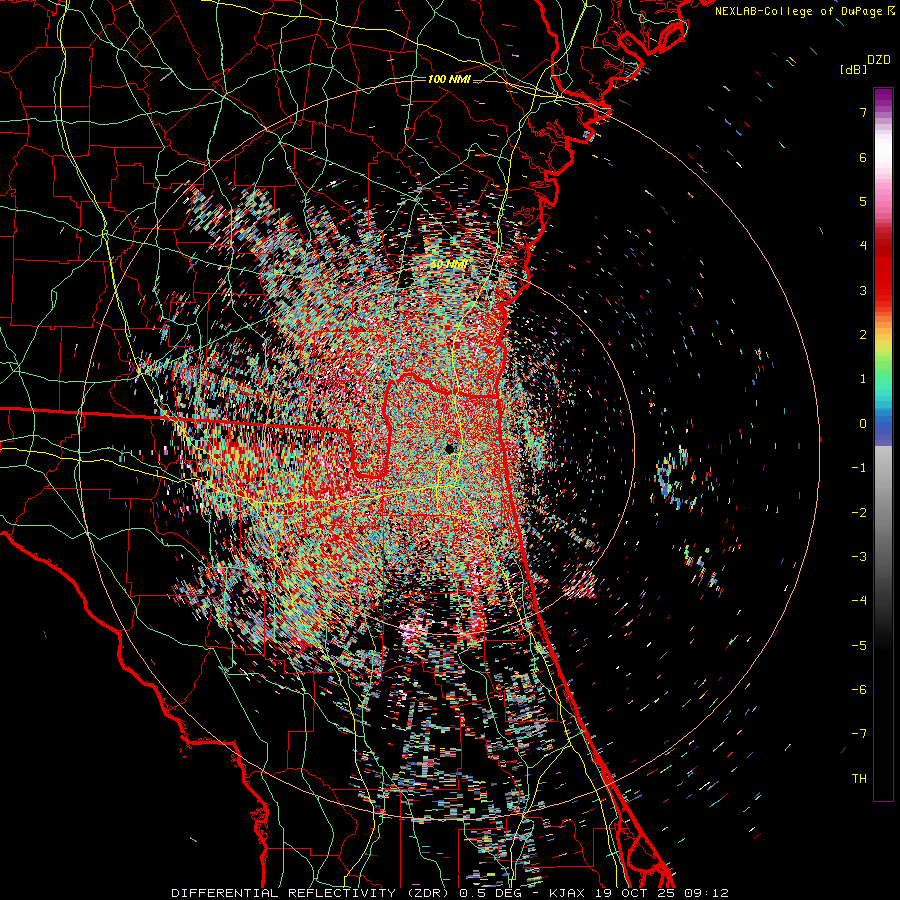Click the [dB] unit label
This screenshot has height=900, width=900.
click(853, 69)
